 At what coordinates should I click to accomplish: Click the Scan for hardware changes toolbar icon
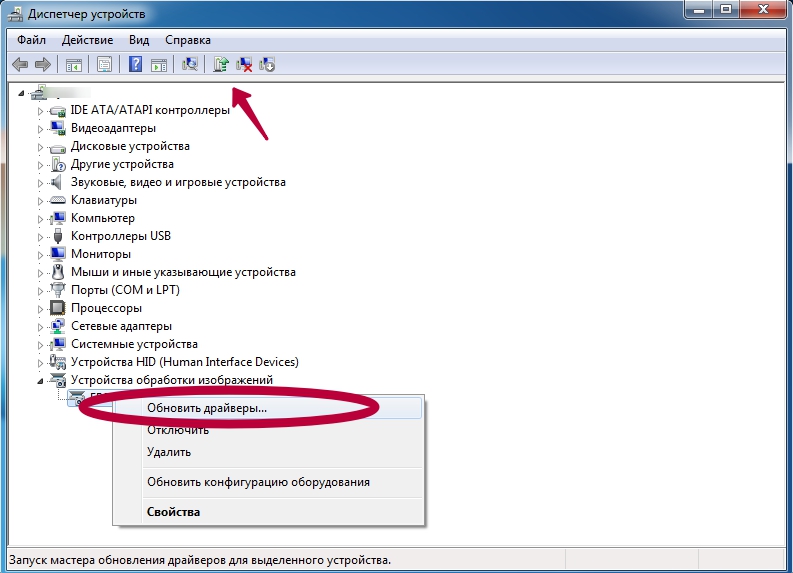pos(189,65)
